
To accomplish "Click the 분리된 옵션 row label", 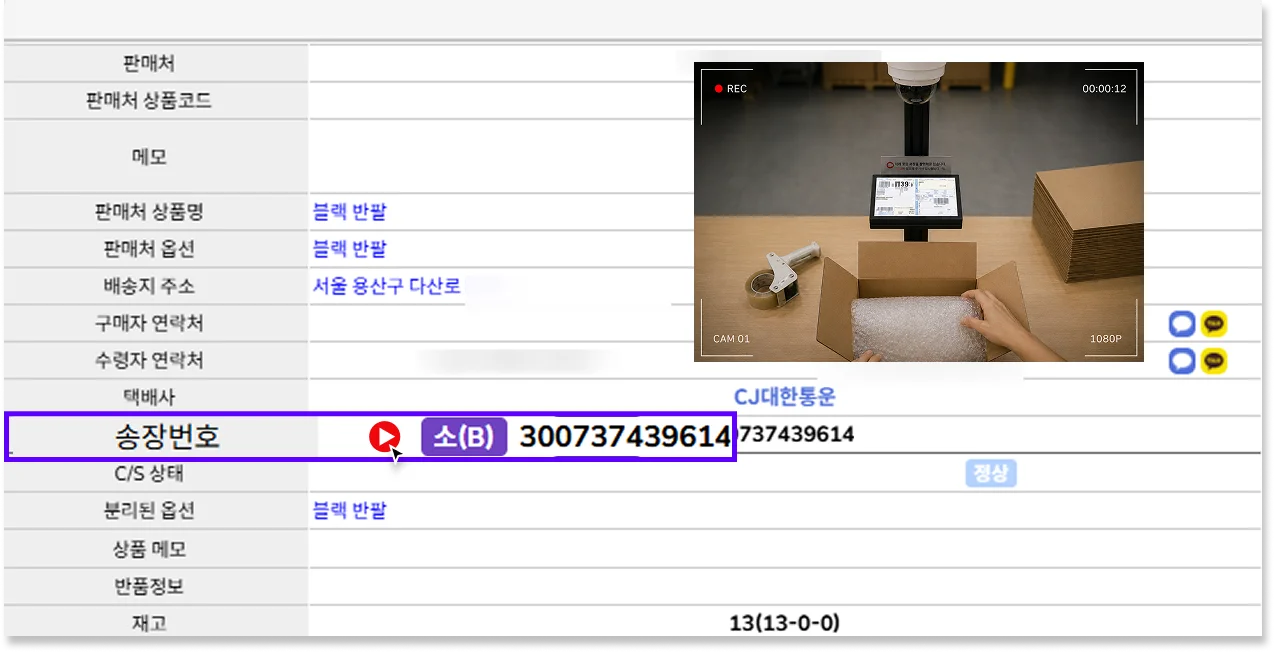I will tap(148, 511).
